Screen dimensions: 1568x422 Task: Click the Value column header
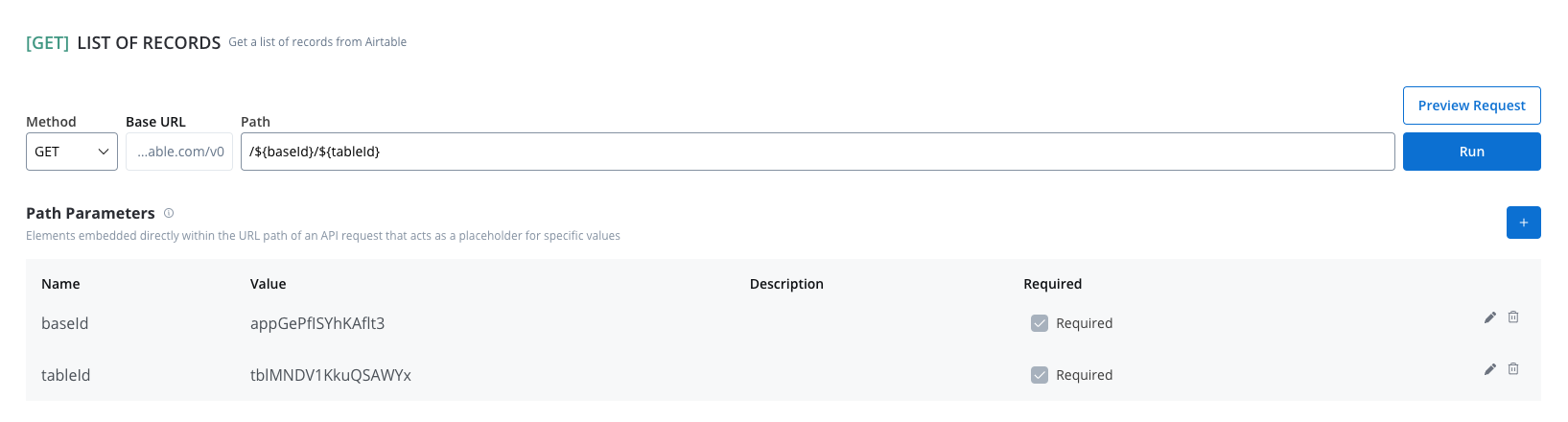[x=269, y=284]
